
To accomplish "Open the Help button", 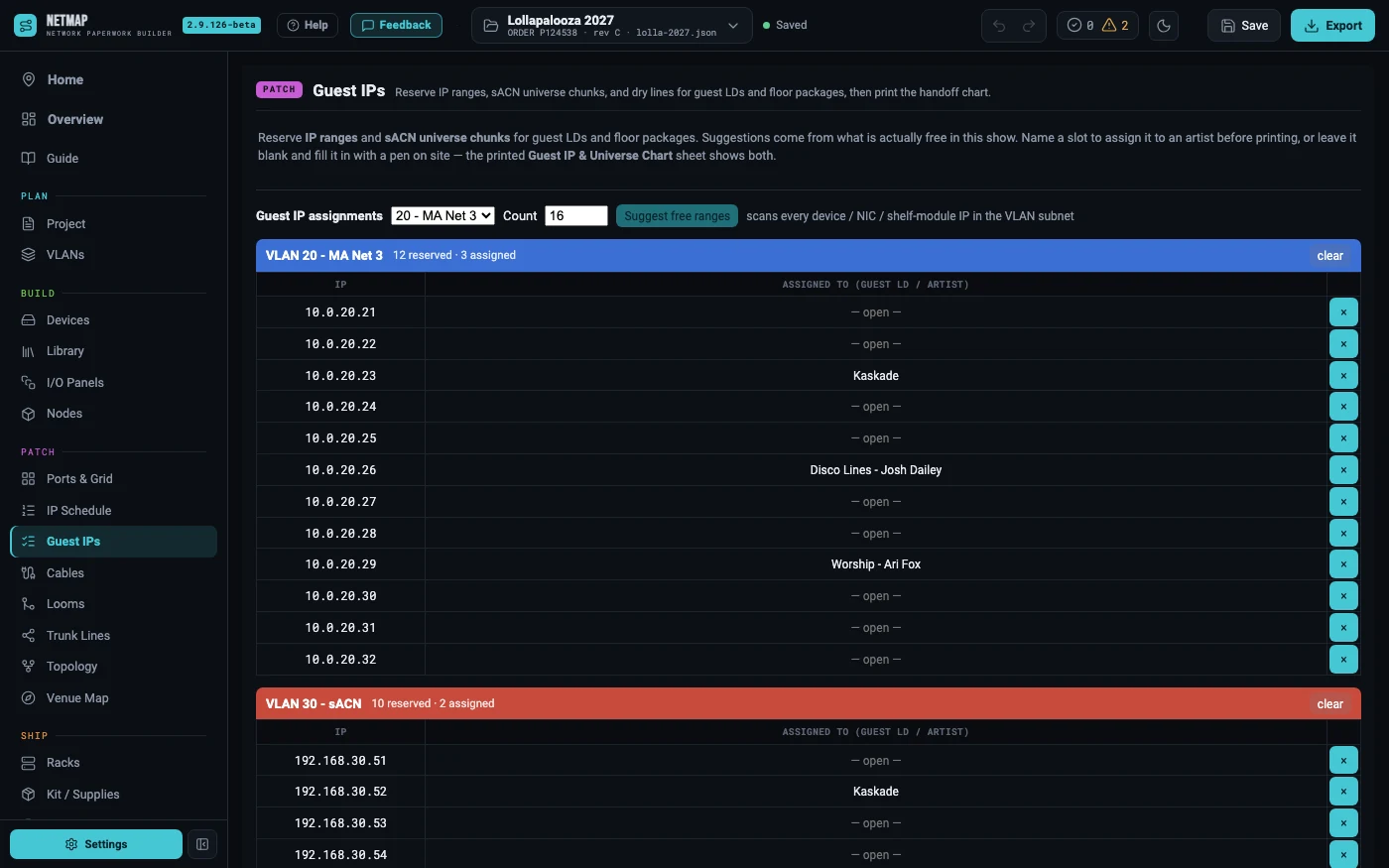I will pos(308,25).
